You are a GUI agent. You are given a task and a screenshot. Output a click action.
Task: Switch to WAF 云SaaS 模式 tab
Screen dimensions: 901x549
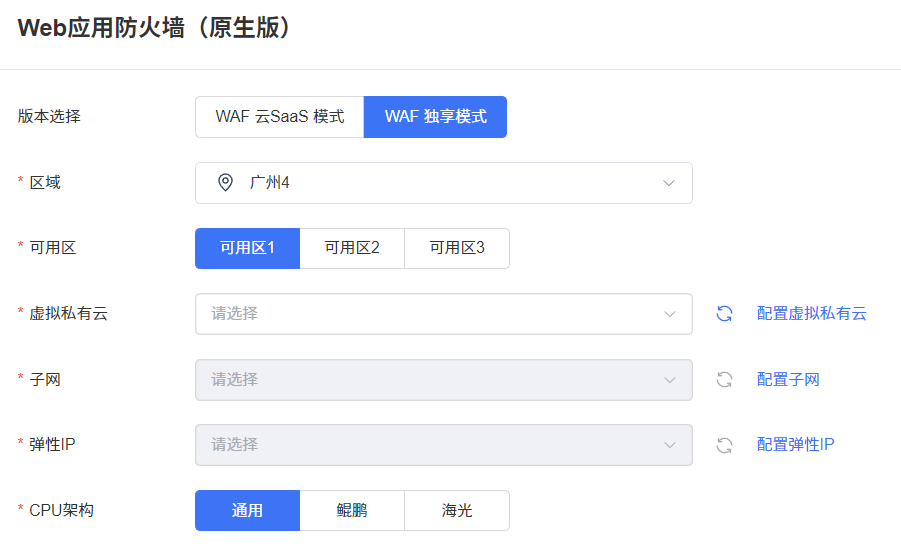(280, 117)
